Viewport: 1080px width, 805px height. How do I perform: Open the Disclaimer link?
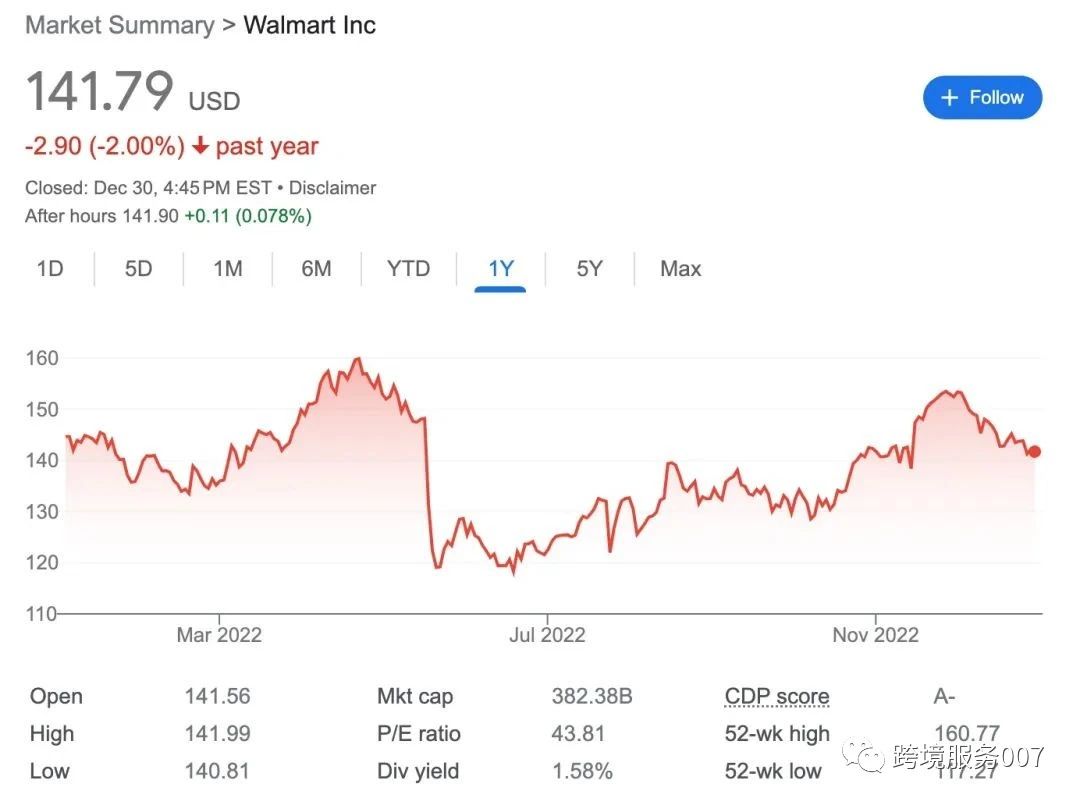332,188
